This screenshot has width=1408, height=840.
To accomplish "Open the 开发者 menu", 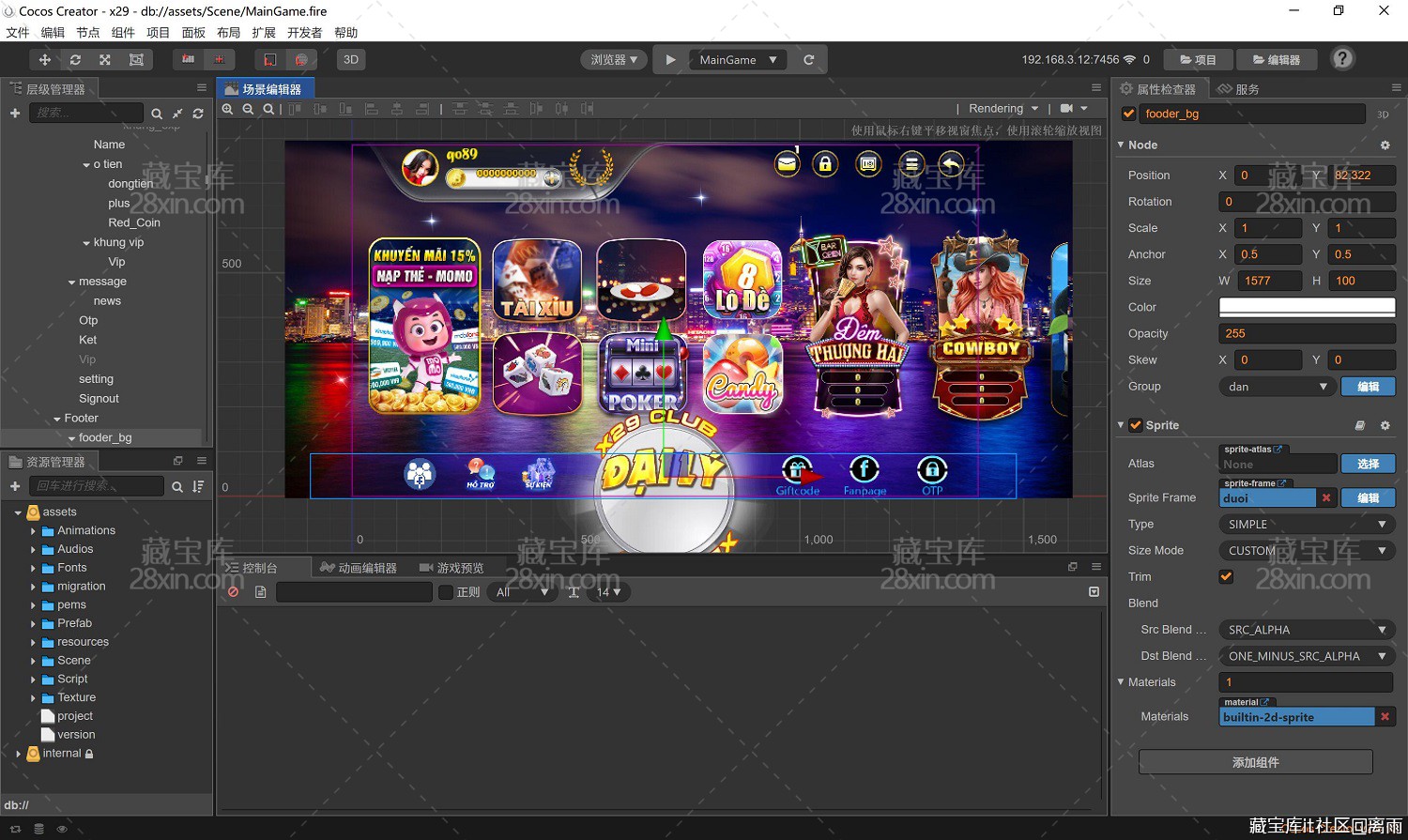I will [304, 33].
